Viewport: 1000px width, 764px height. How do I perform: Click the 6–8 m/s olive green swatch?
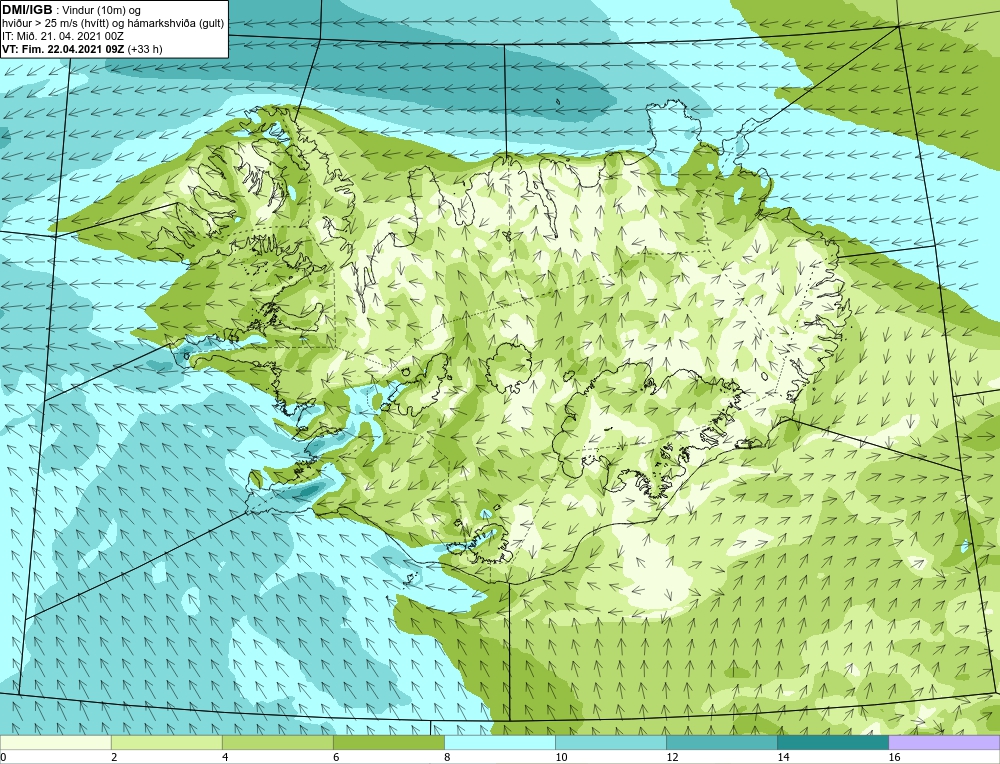point(389,742)
